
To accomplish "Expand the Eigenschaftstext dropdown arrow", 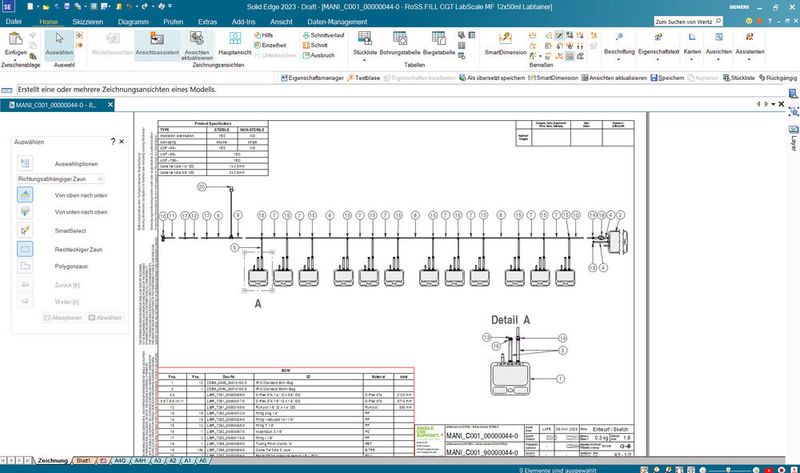I will coord(658,59).
